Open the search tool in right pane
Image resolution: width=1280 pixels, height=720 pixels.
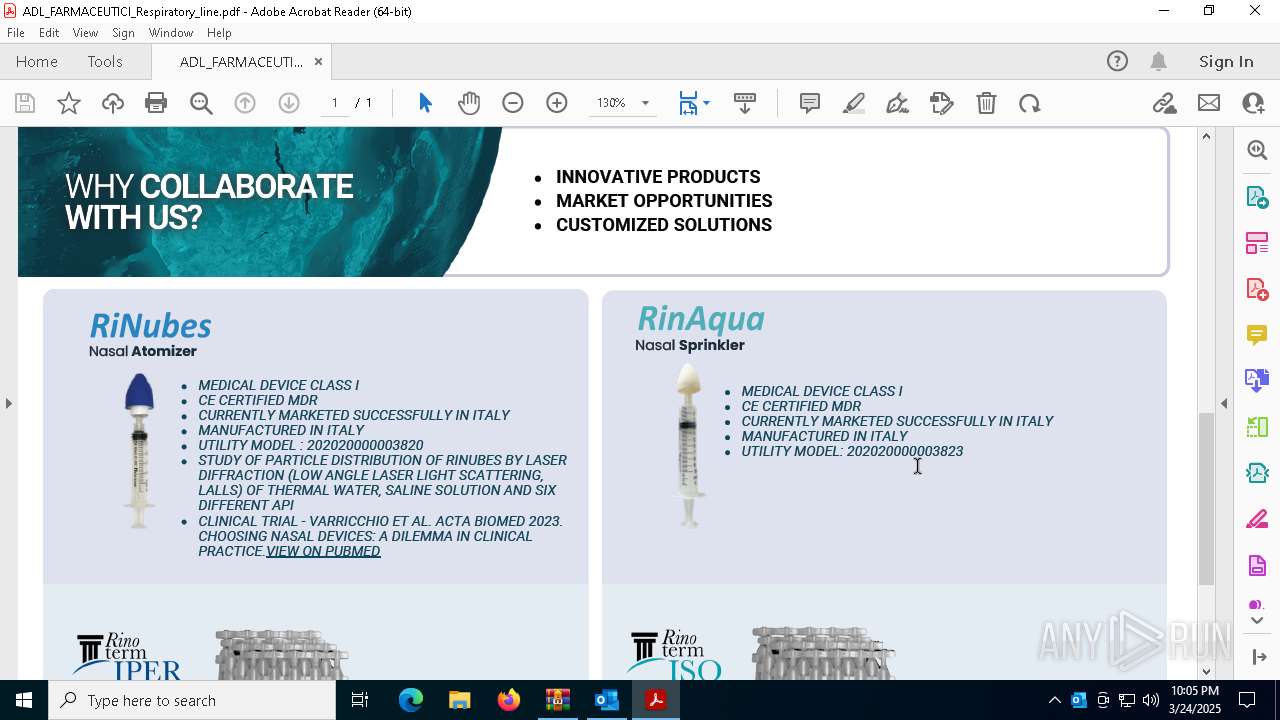tap(1257, 150)
